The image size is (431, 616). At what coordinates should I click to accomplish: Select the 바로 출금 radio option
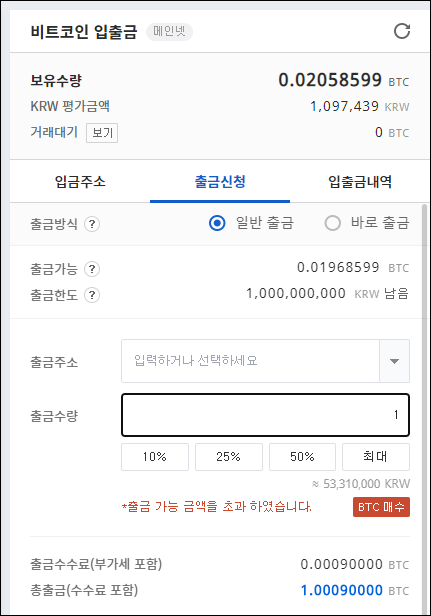pyautogui.click(x=332, y=223)
